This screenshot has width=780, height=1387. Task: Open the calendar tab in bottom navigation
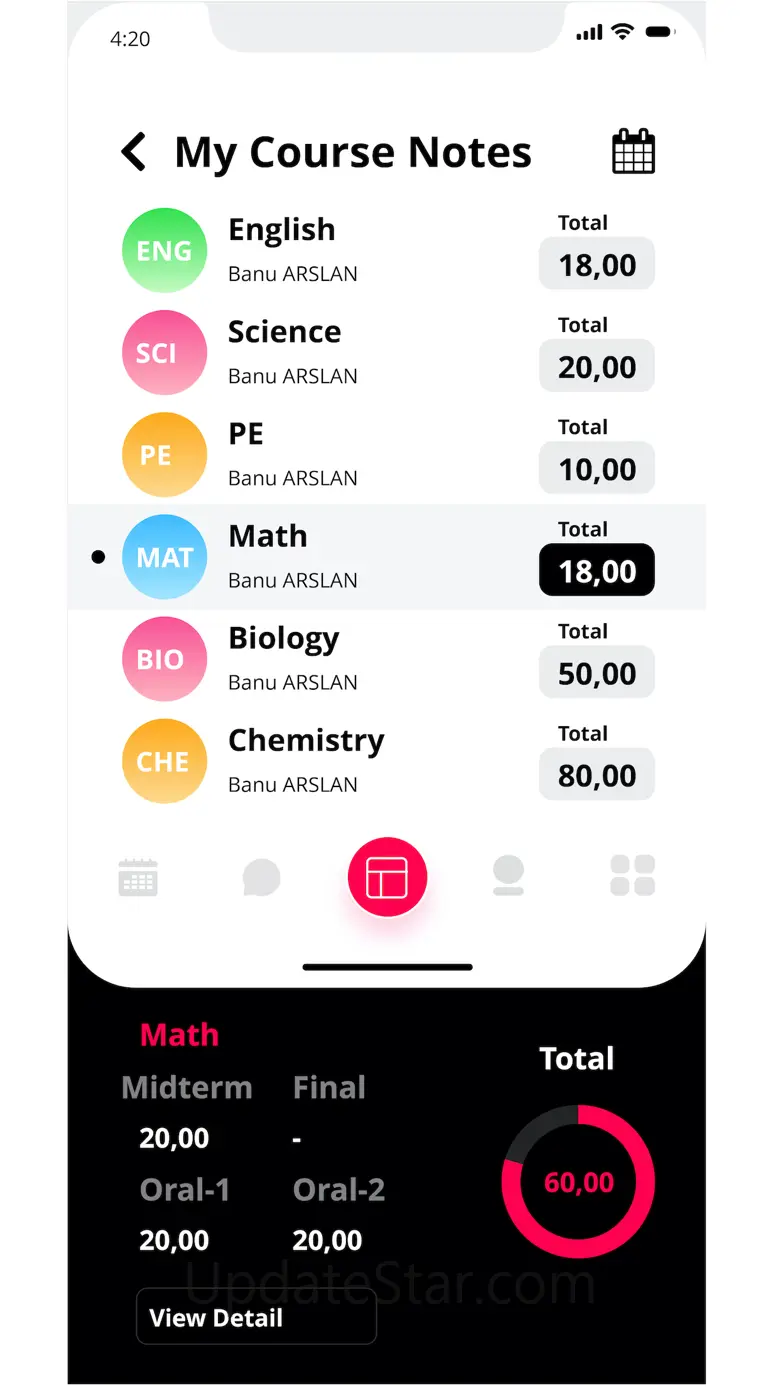(x=138, y=877)
